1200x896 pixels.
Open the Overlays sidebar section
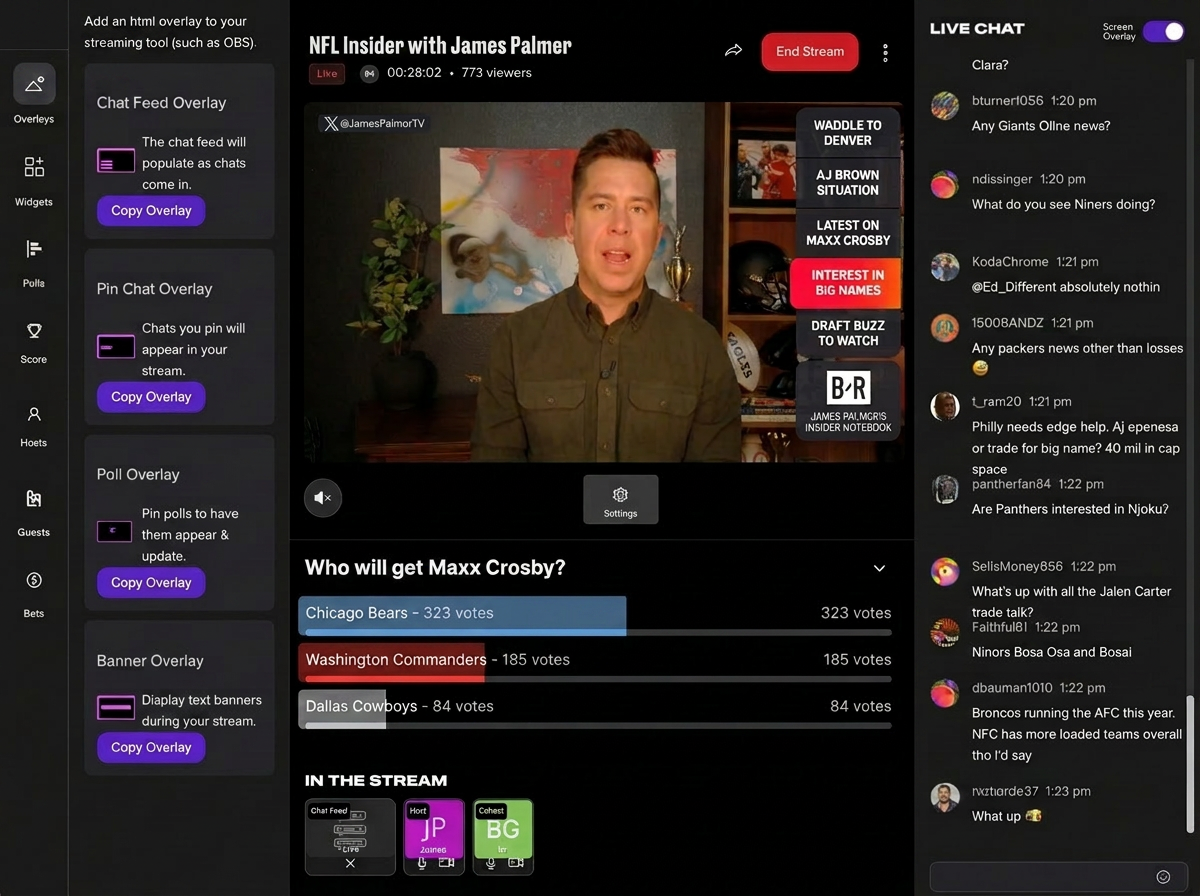tap(34, 93)
